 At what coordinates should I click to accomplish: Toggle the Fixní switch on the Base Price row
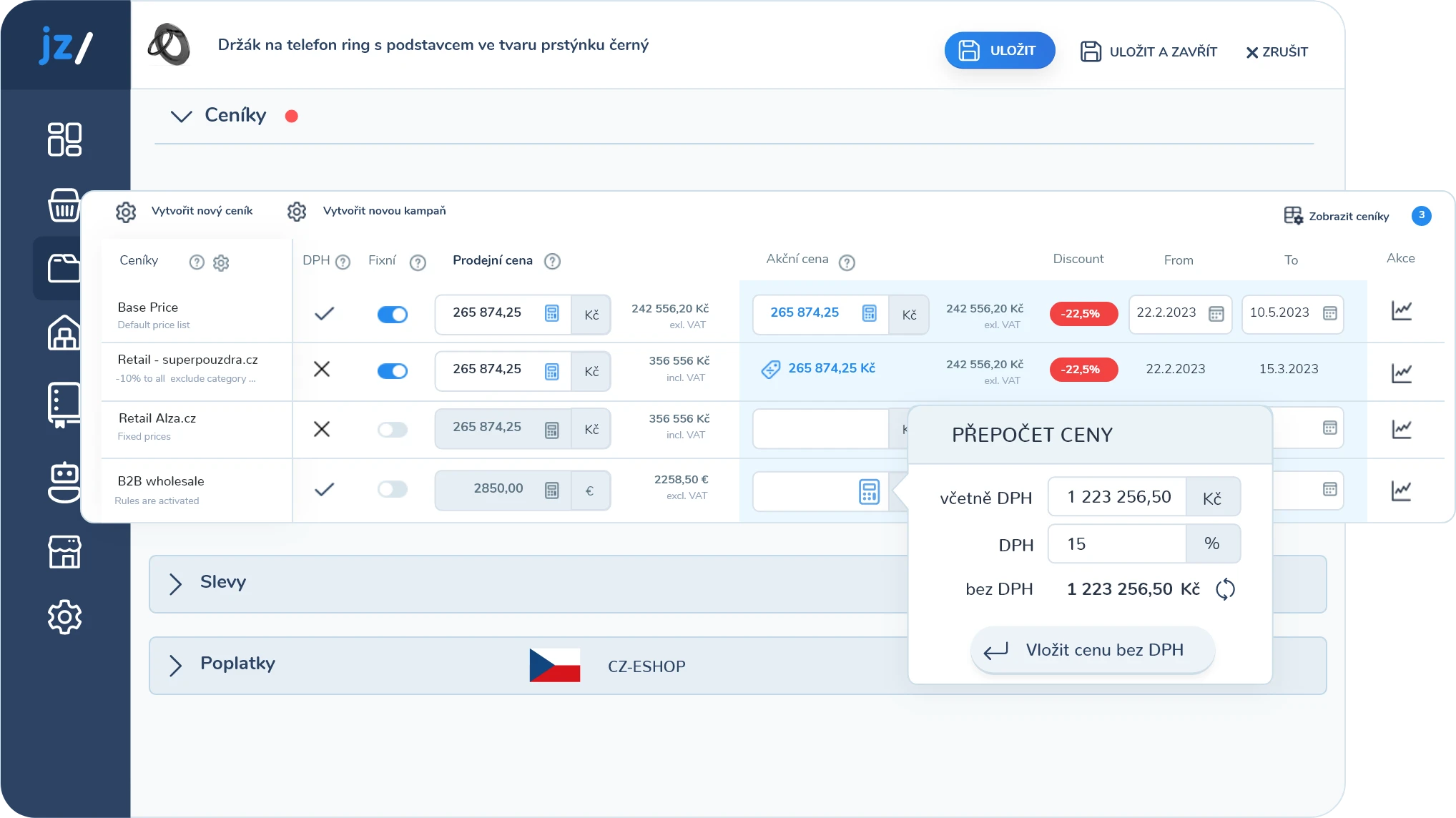click(x=393, y=314)
